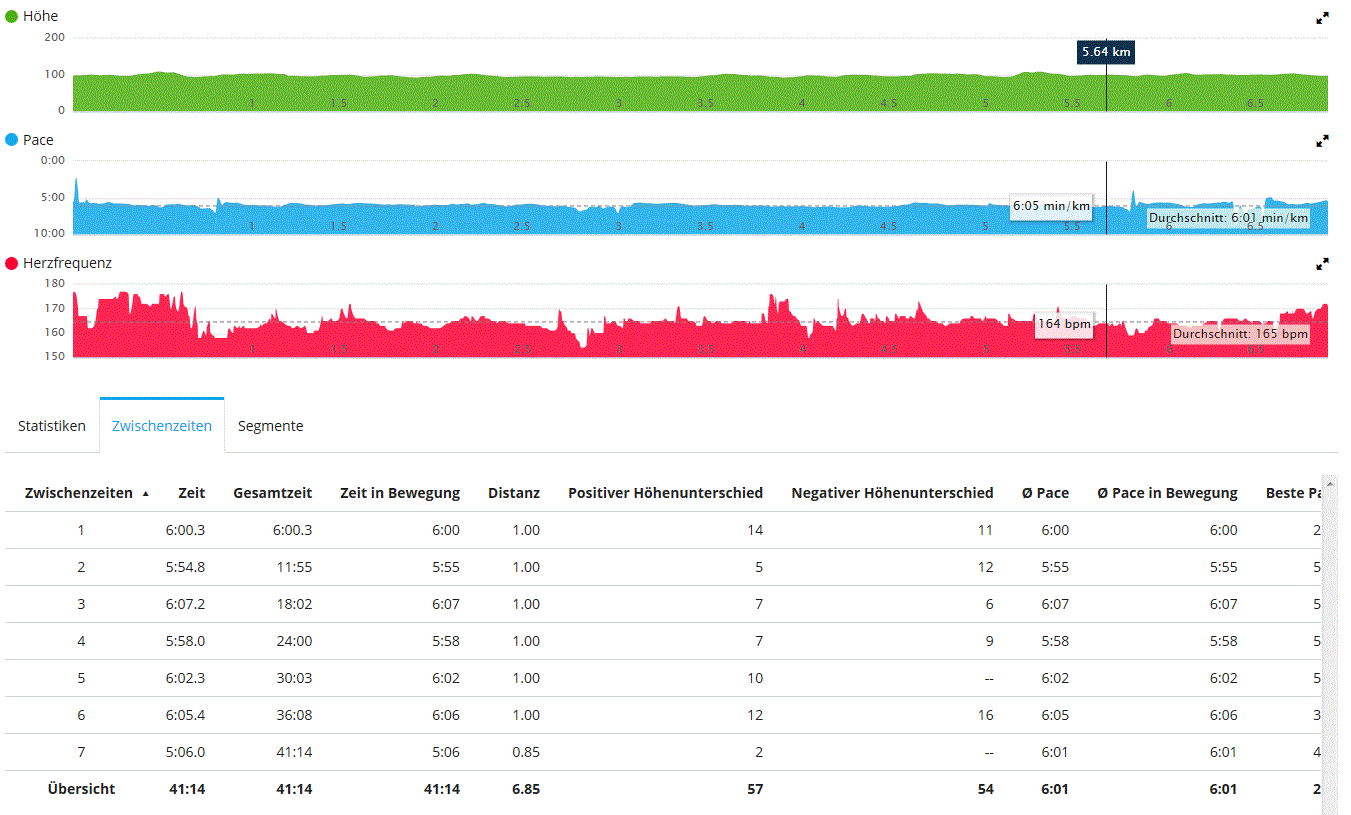1351x815 pixels.
Task: Toggle the blue Pace legend dot
Action: 12,140
